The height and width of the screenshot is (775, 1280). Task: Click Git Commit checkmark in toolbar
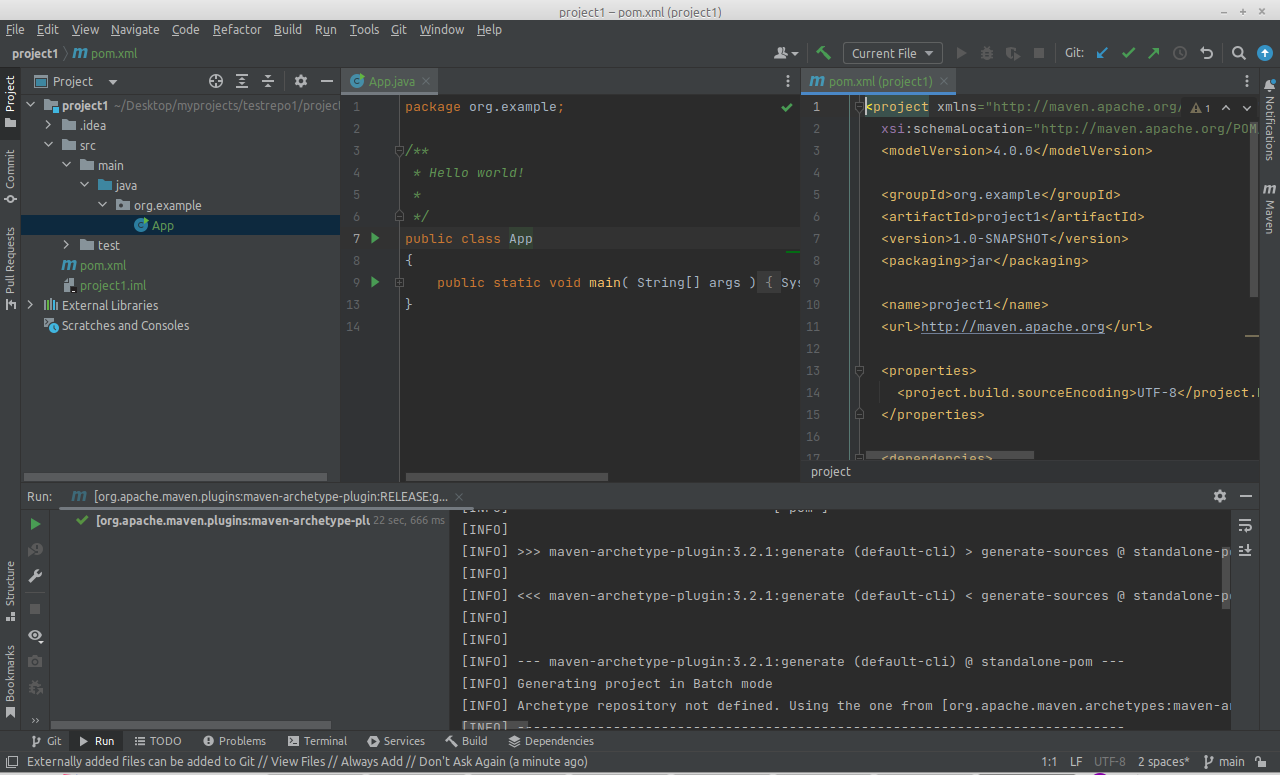pyautogui.click(x=1128, y=53)
